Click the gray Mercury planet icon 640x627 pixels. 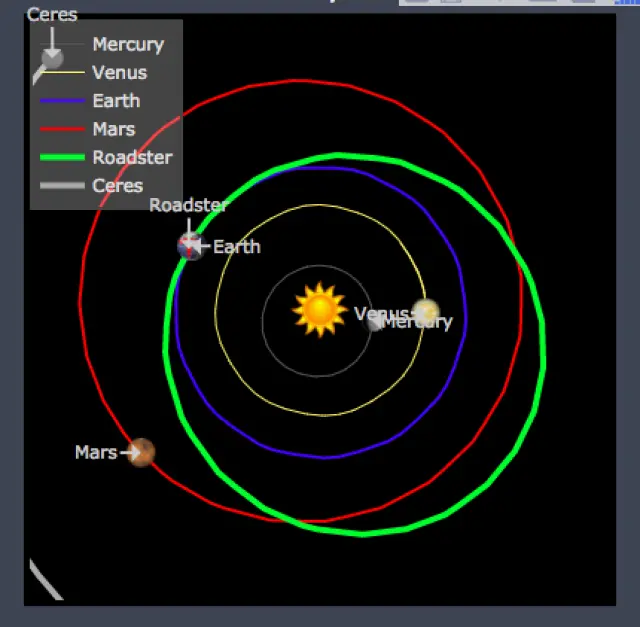point(375,322)
